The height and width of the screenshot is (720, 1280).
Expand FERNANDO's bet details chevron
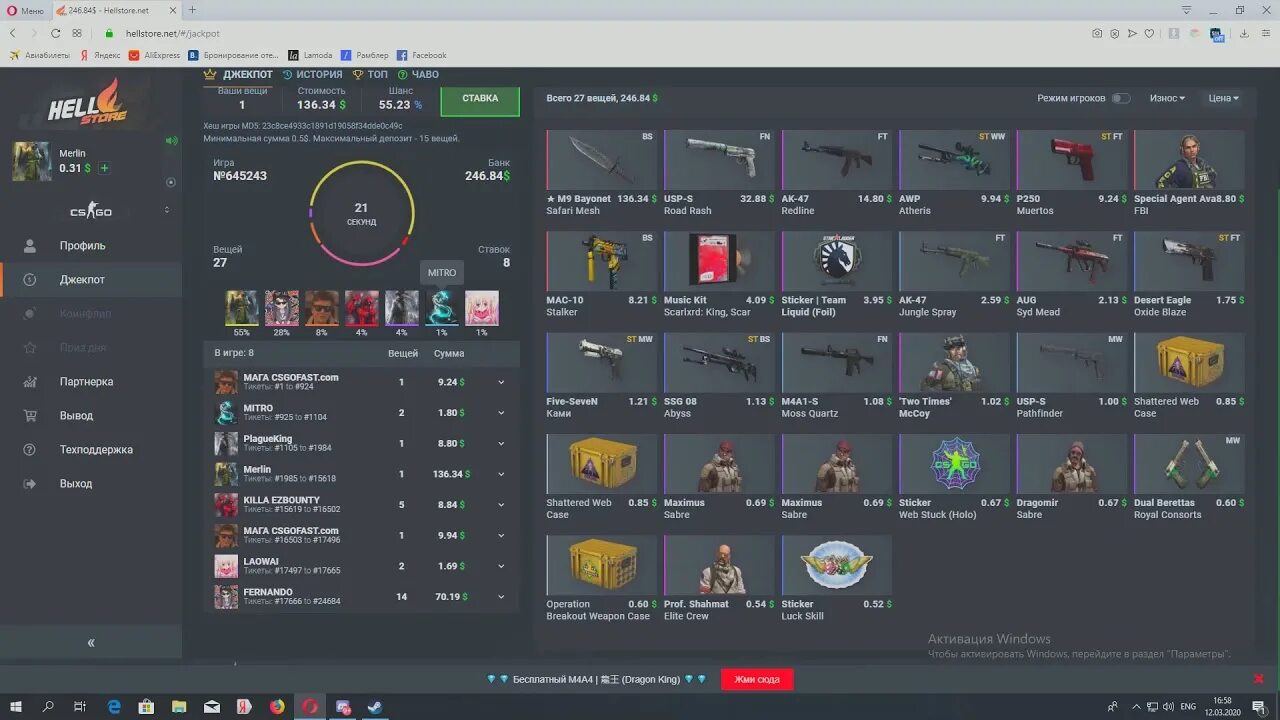(x=500, y=596)
